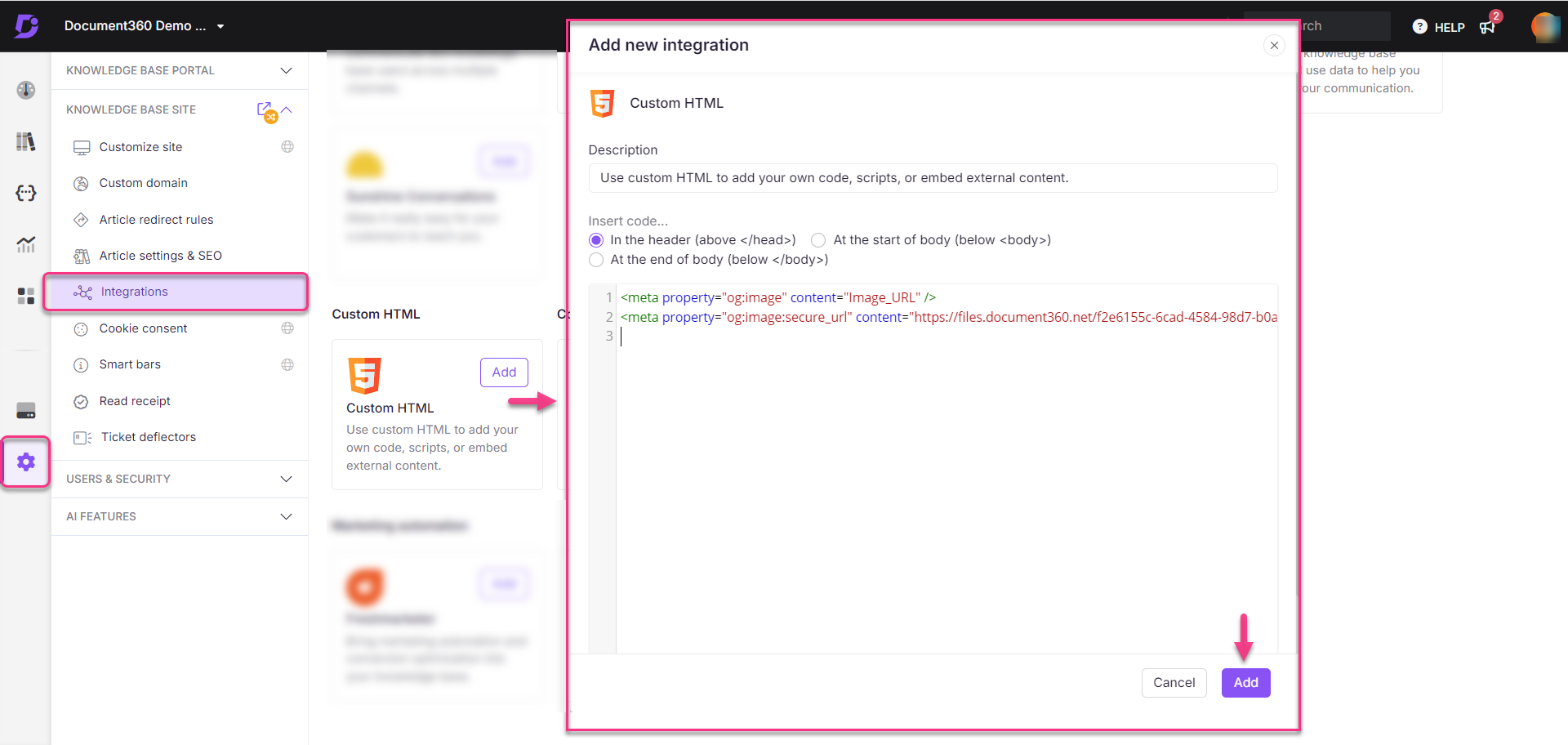This screenshot has height=745, width=1568.
Task: Open knowledge base site in new tab icon
Action: pyautogui.click(x=265, y=109)
